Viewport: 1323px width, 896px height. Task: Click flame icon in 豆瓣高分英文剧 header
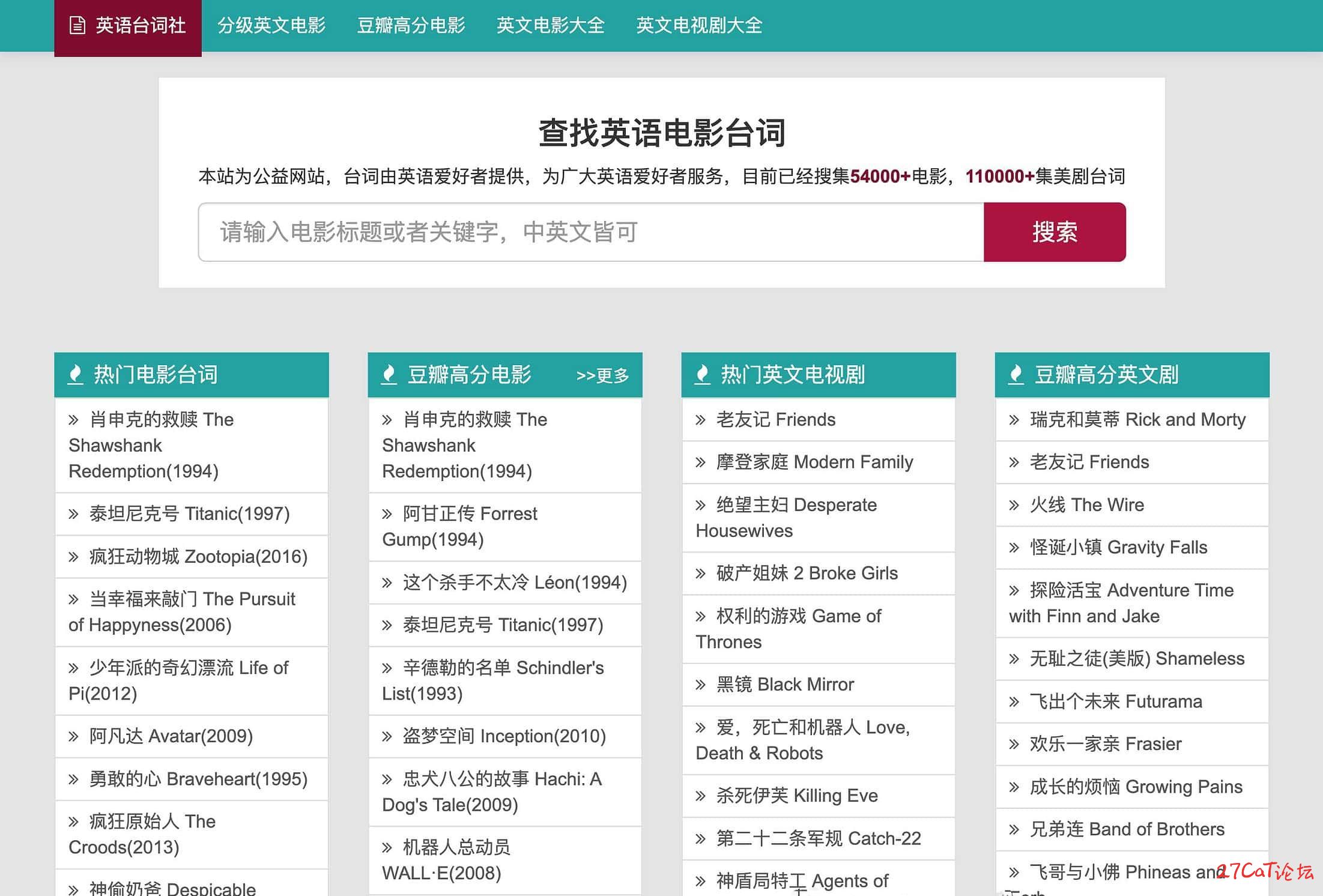(1016, 374)
